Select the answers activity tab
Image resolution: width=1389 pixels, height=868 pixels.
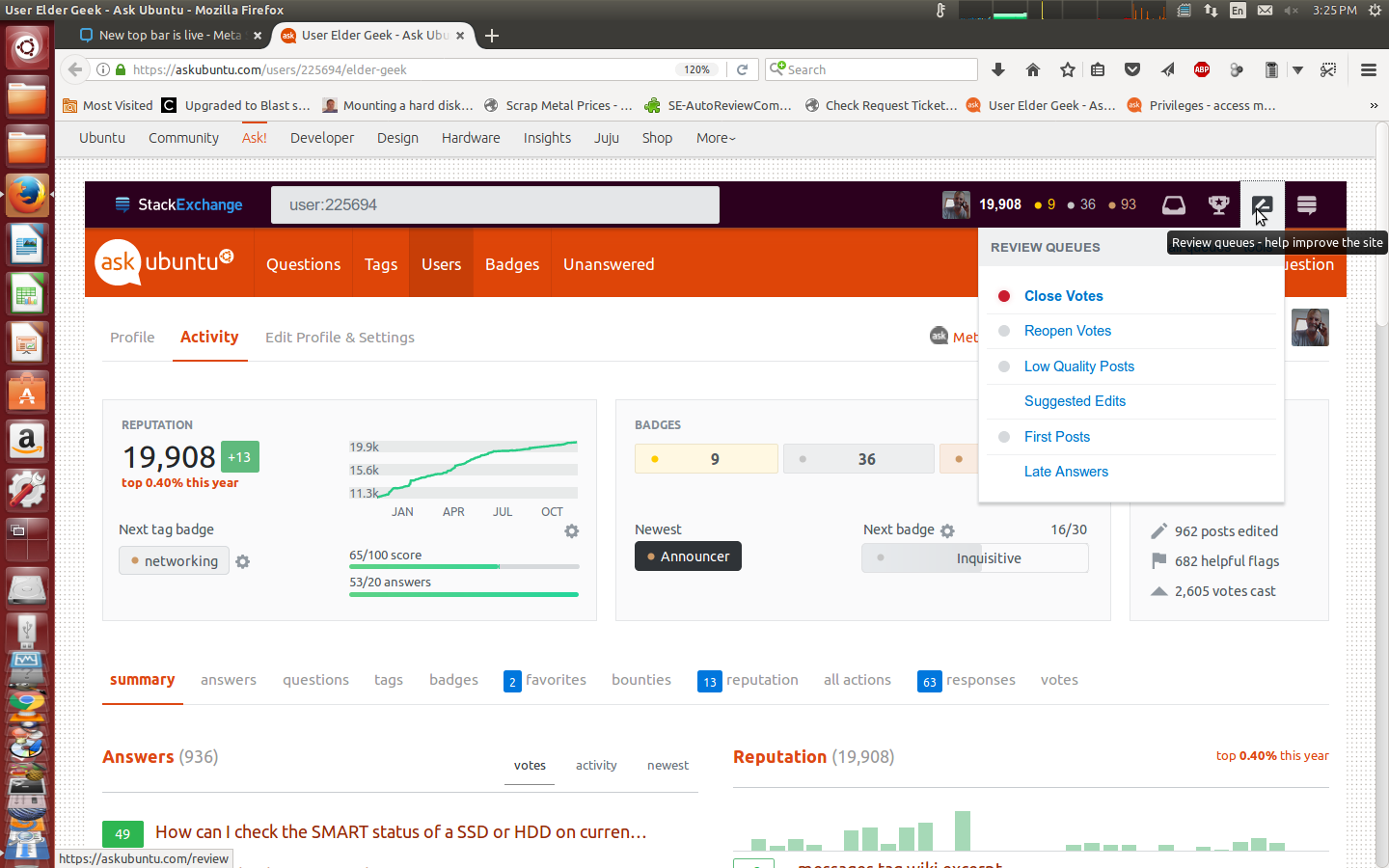tap(229, 680)
